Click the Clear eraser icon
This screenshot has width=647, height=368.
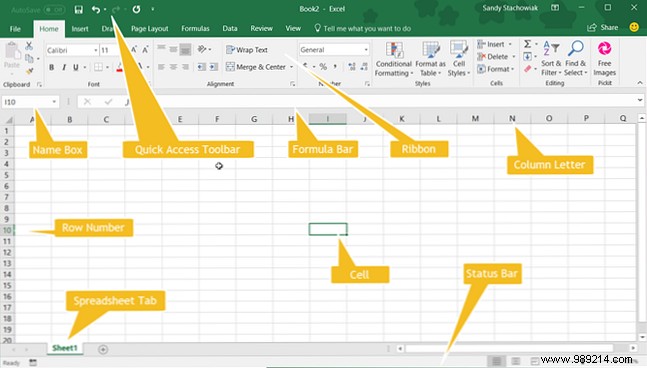click(x=527, y=69)
